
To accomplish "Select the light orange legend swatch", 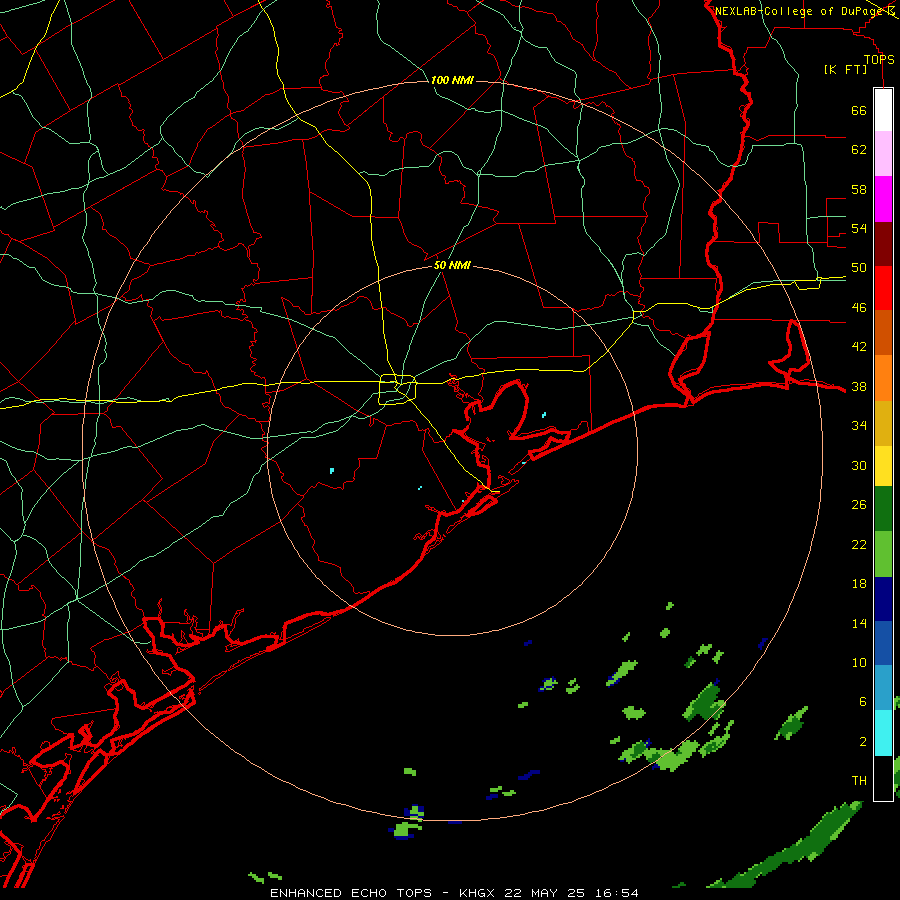I will pyautogui.click(x=883, y=378).
